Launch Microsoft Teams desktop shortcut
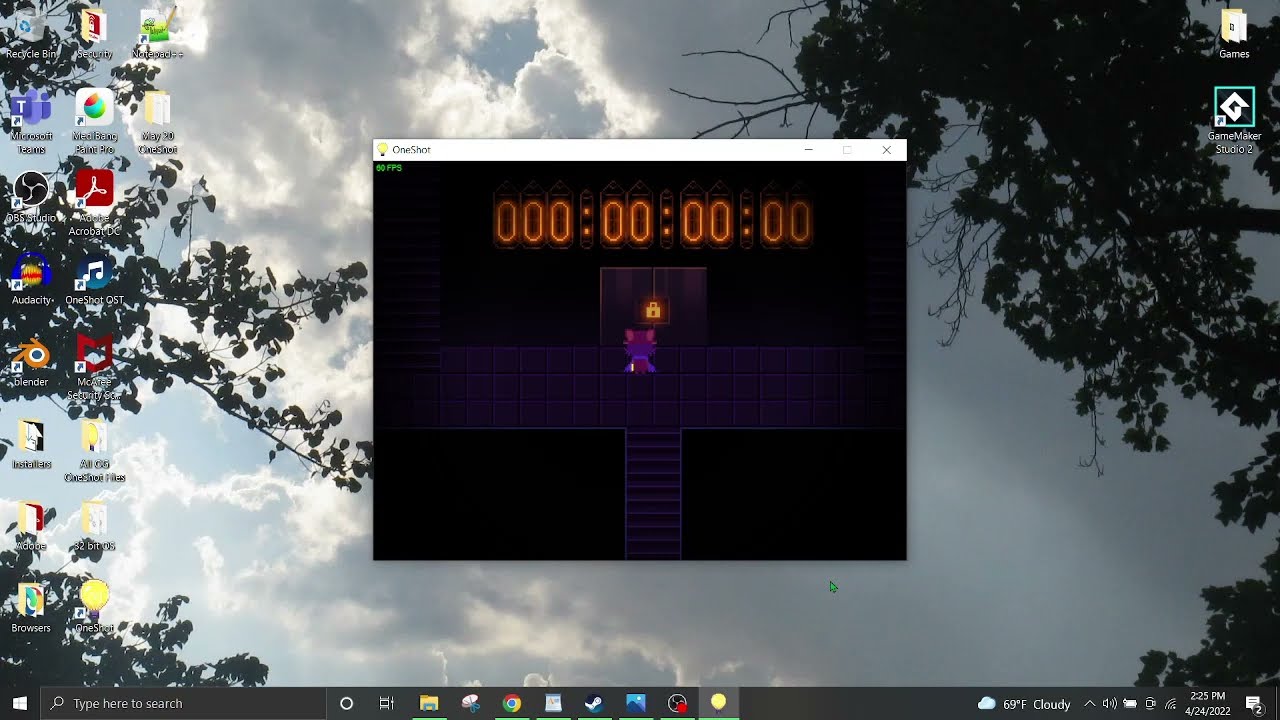Image resolution: width=1280 pixels, height=720 pixels. (31, 122)
